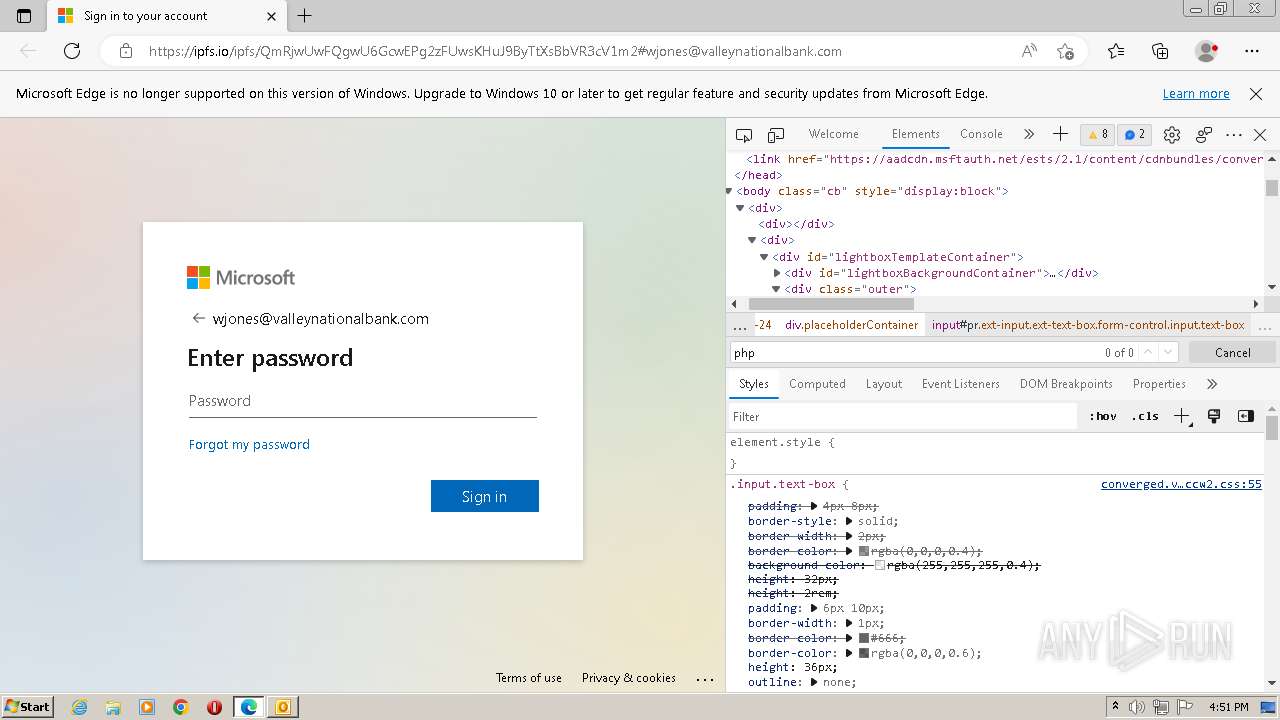Show the 2 info messages badge

(1134, 134)
